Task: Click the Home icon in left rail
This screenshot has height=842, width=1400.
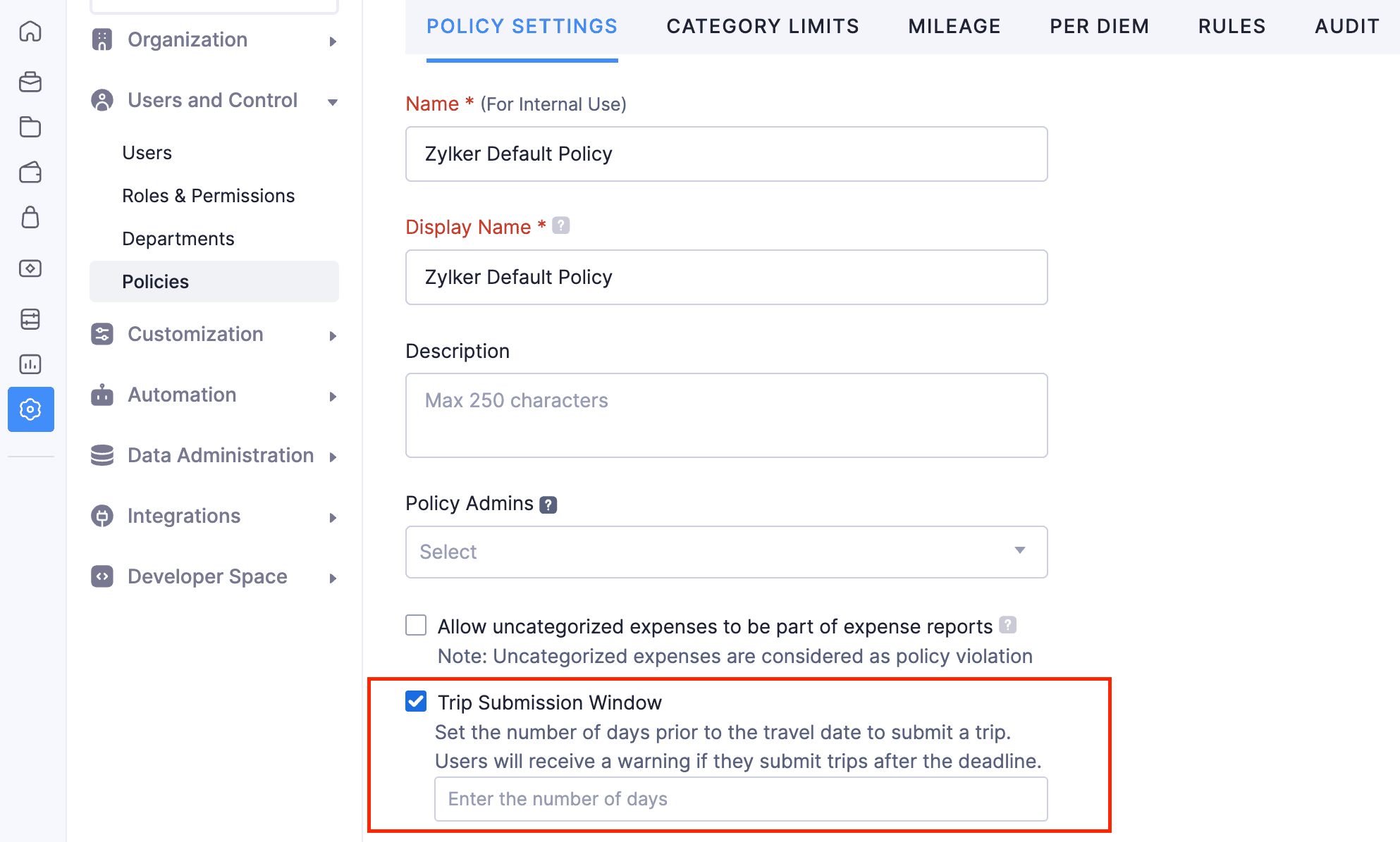Action: pyautogui.click(x=30, y=32)
